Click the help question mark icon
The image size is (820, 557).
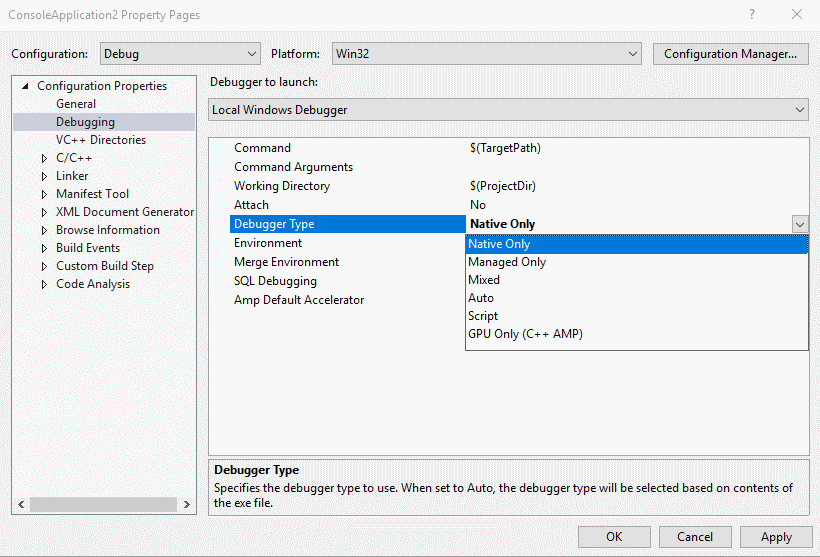coord(751,15)
